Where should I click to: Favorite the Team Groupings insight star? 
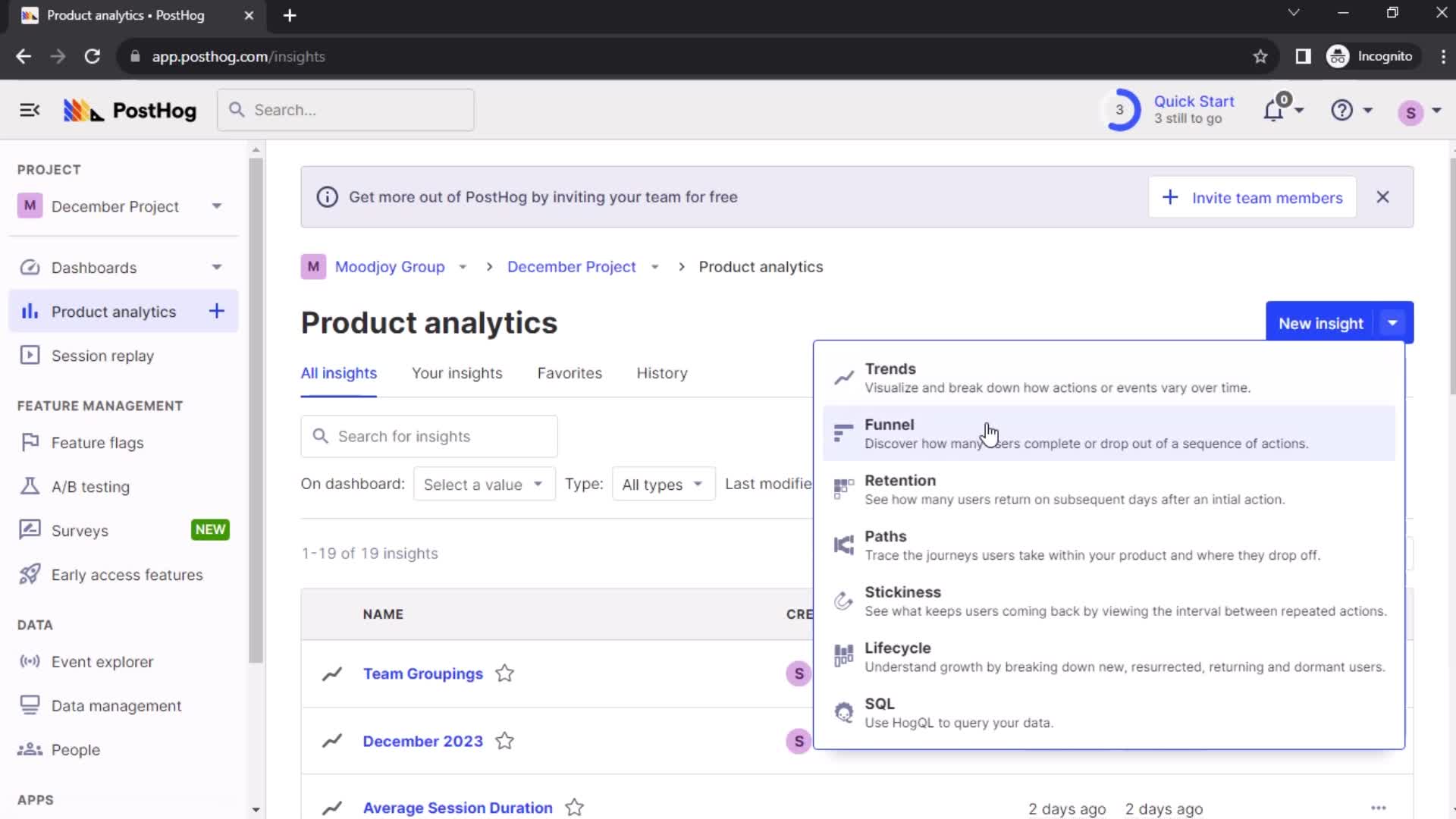tap(505, 673)
